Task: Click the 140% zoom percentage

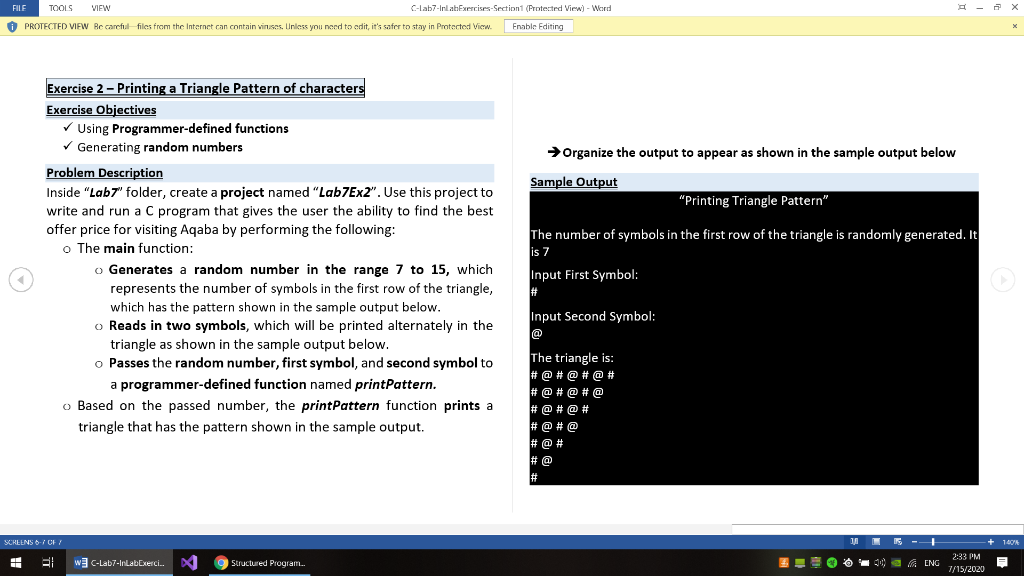Action: pos(1010,542)
